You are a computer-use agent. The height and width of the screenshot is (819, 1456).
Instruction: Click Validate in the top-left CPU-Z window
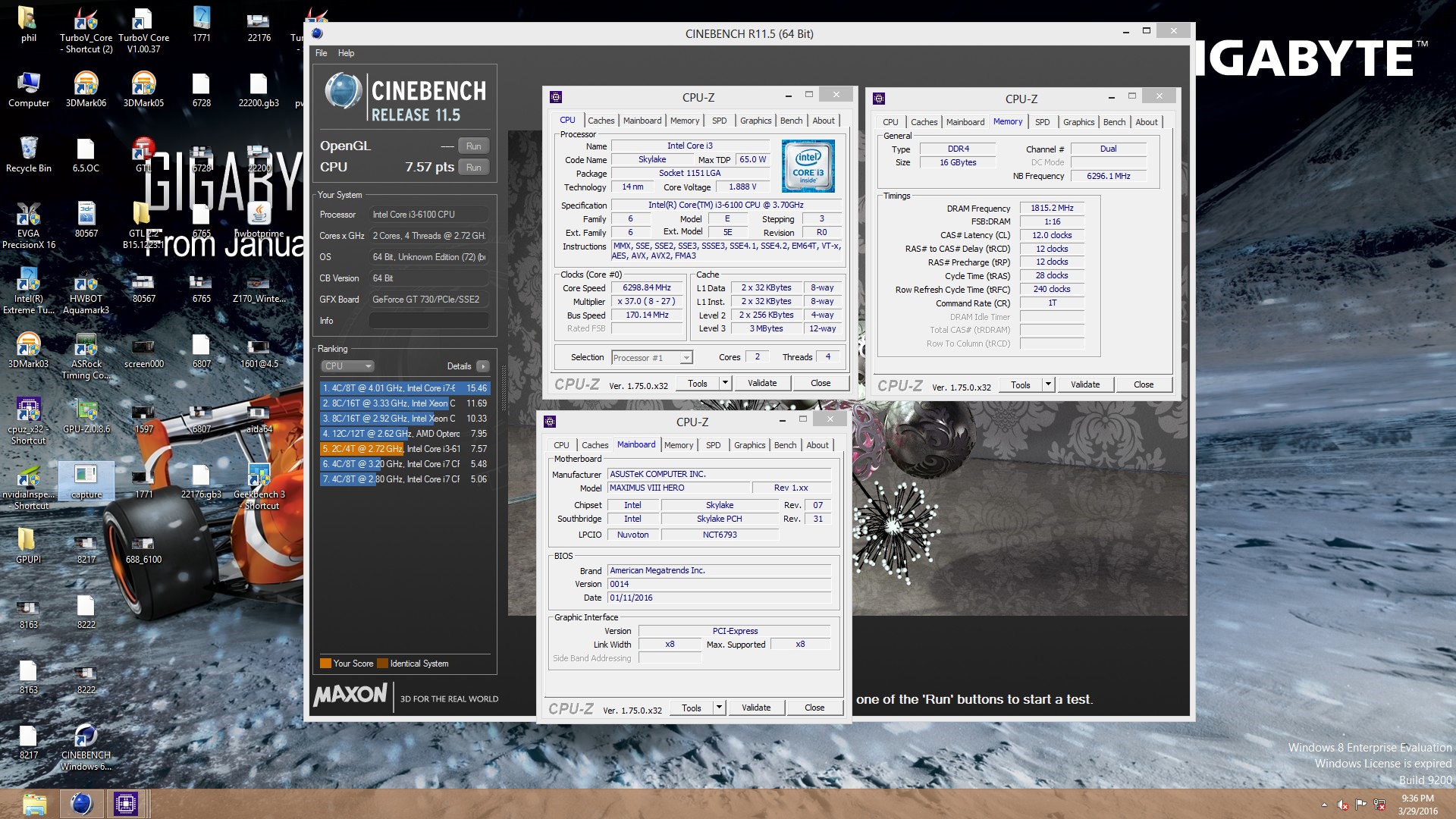tap(762, 383)
